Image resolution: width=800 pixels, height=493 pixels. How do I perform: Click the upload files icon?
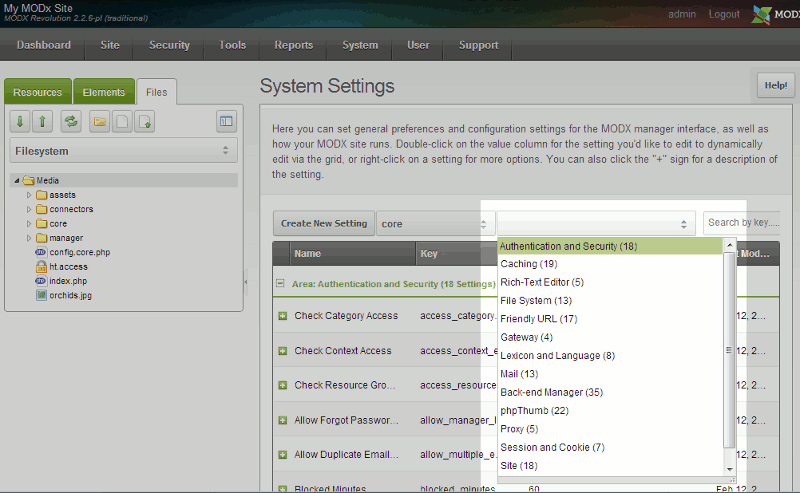(145, 121)
